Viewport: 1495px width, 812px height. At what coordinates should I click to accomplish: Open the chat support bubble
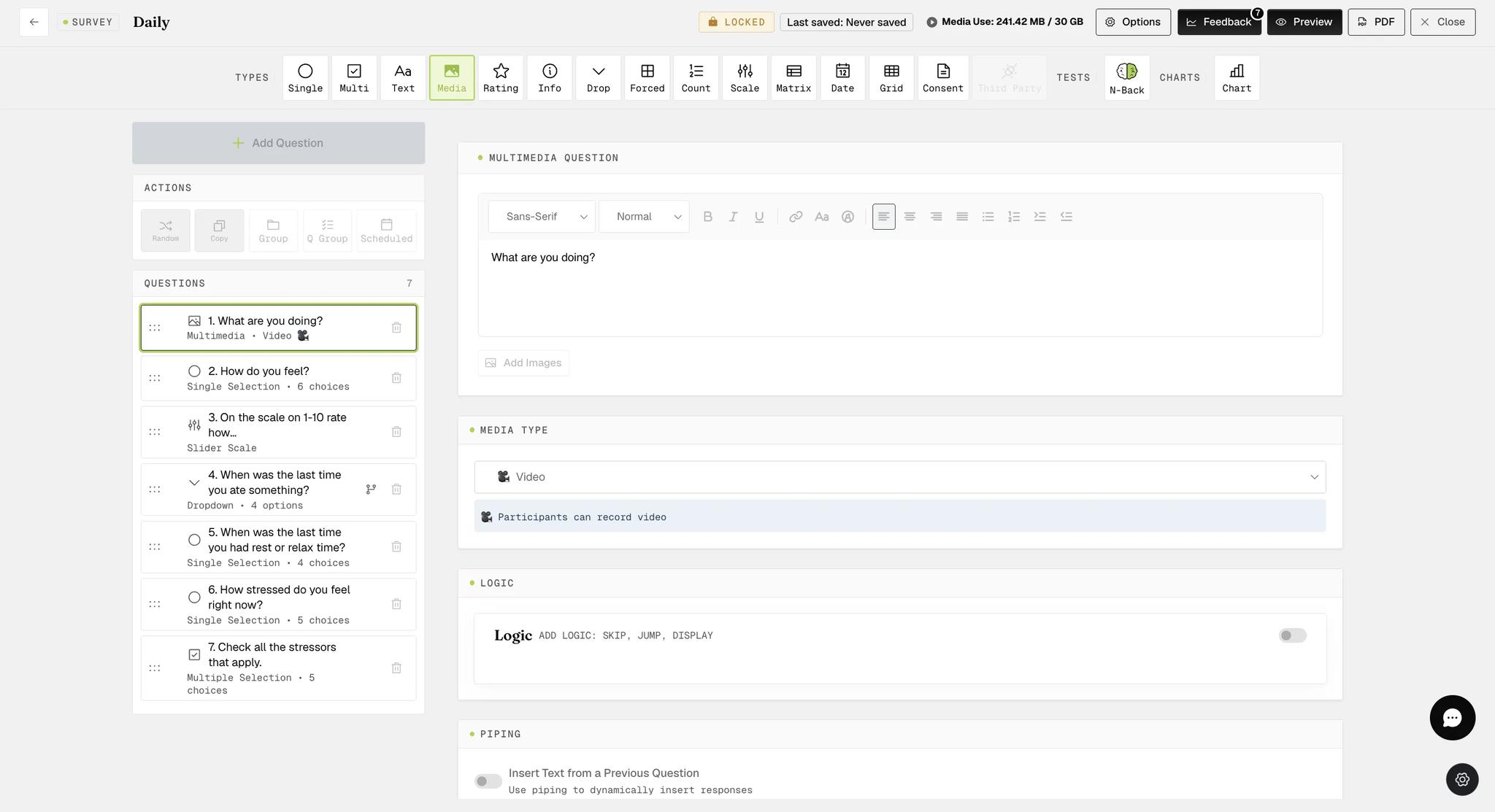tap(1452, 718)
